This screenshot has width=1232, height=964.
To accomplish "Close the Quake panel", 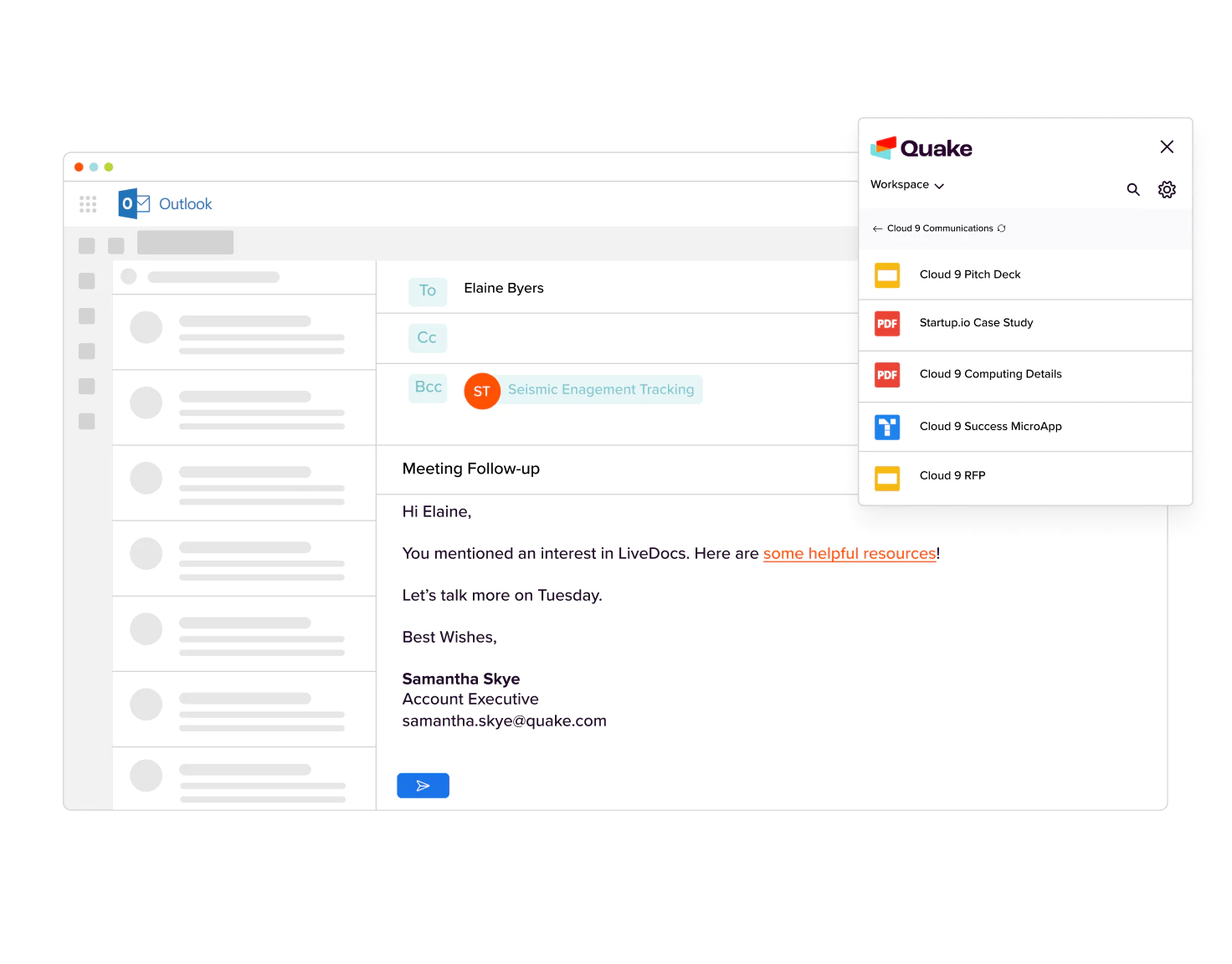I will tap(1167, 147).
